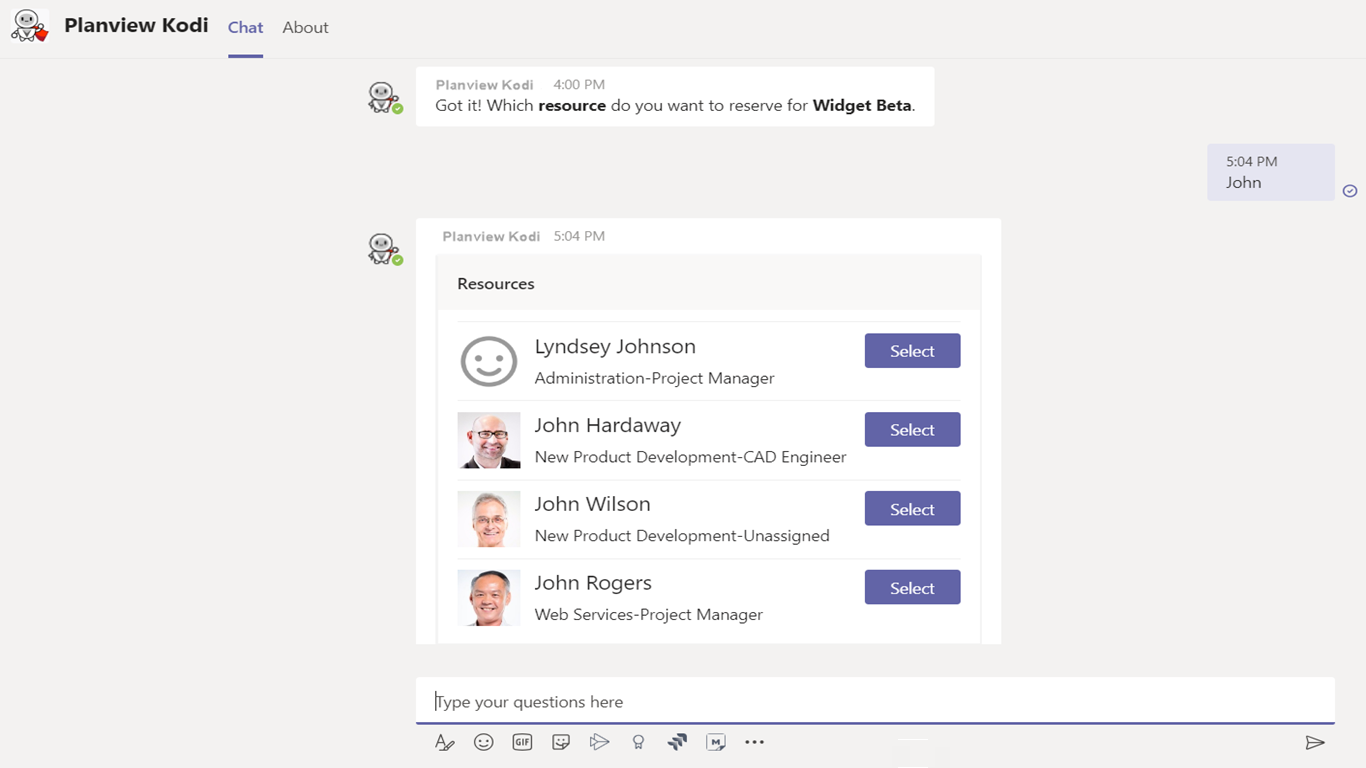Select John Rogers as the resource

pyautogui.click(x=912, y=588)
